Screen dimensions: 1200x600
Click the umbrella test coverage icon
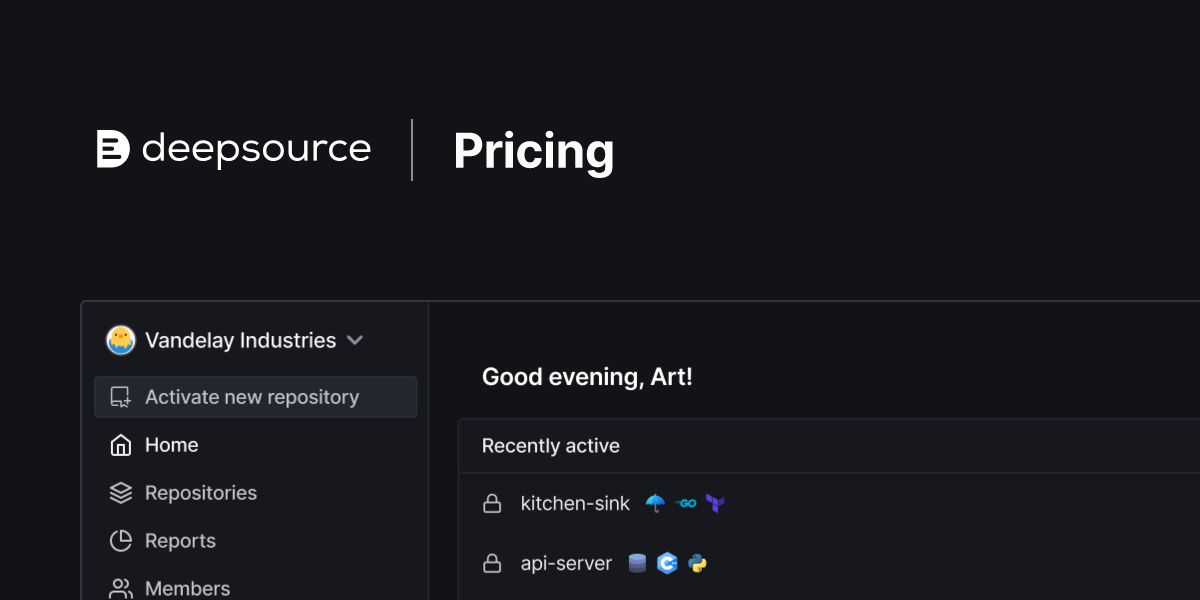[655, 503]
